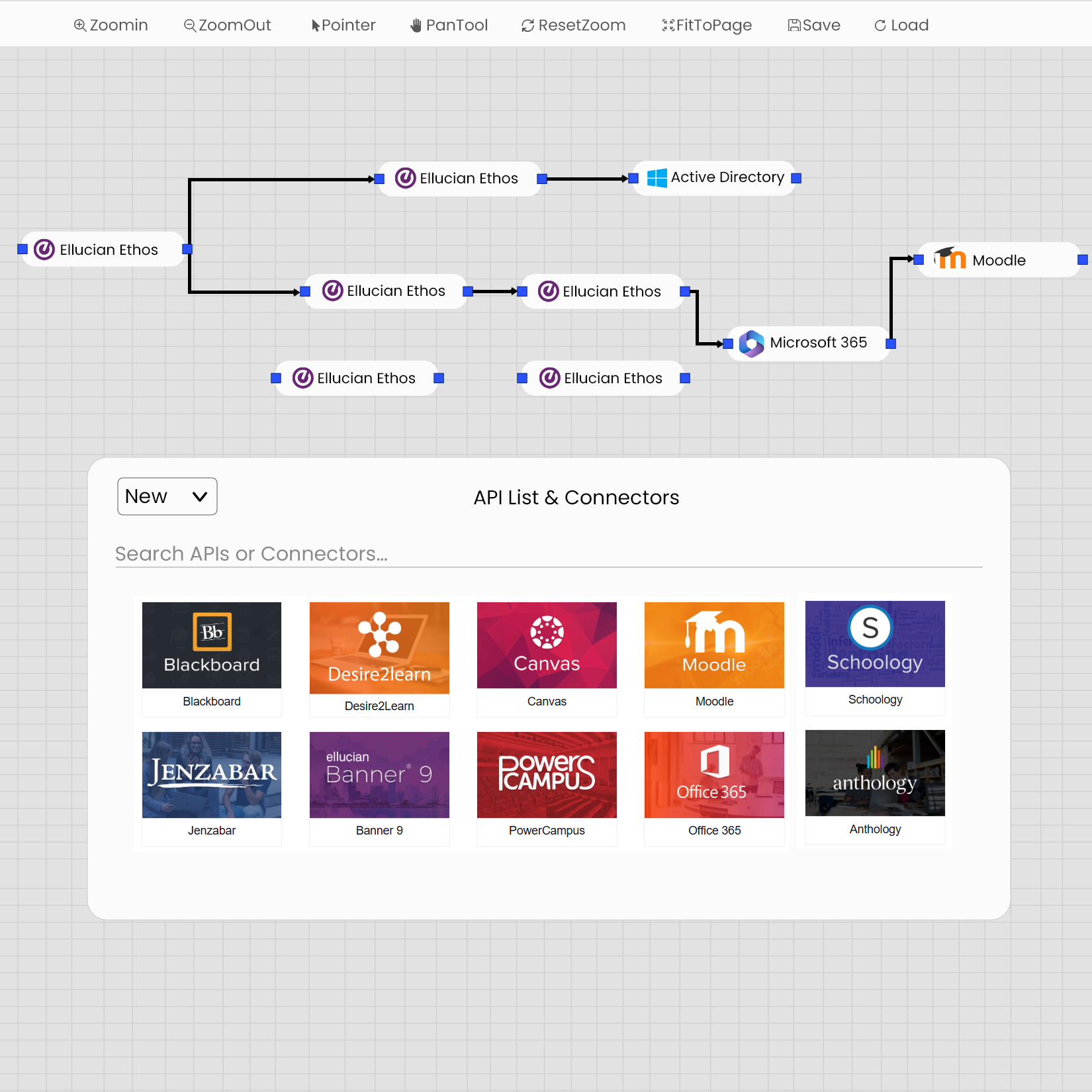1092x1092 pixels.
Task: Click the Schoology S logo circle
Action: (x=870, y=627)
